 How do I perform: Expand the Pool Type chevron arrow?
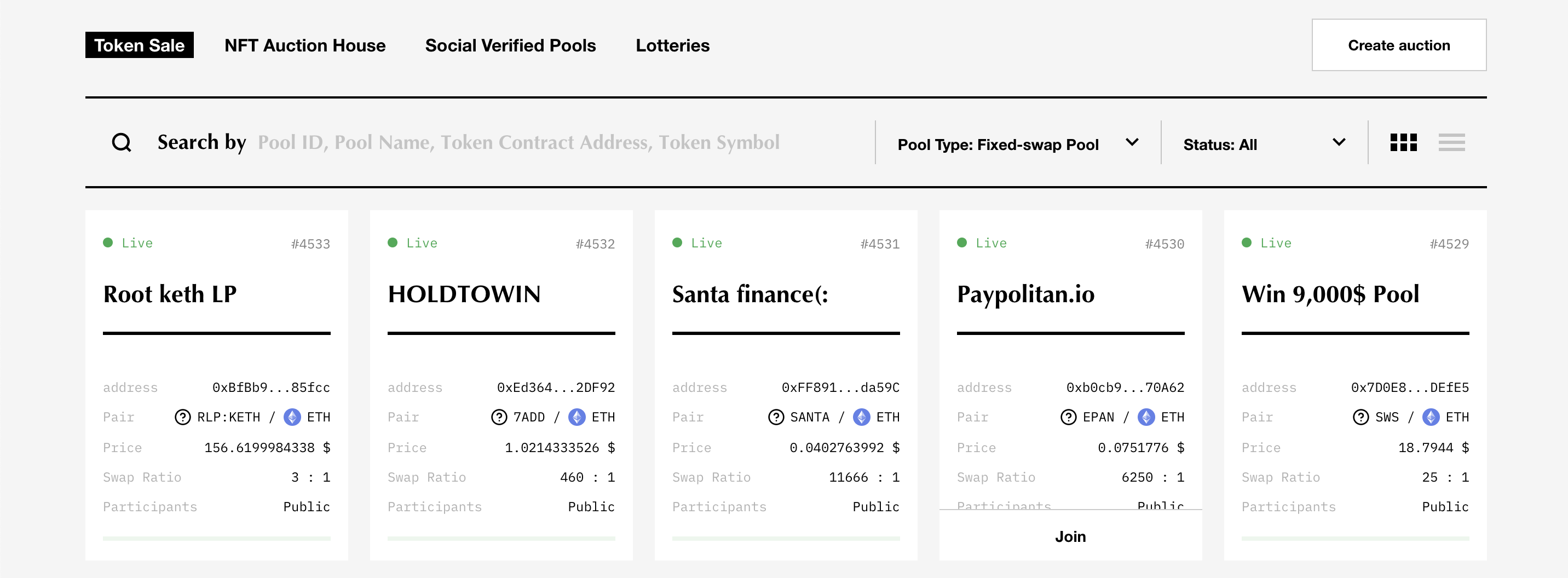pos(1132,142)
